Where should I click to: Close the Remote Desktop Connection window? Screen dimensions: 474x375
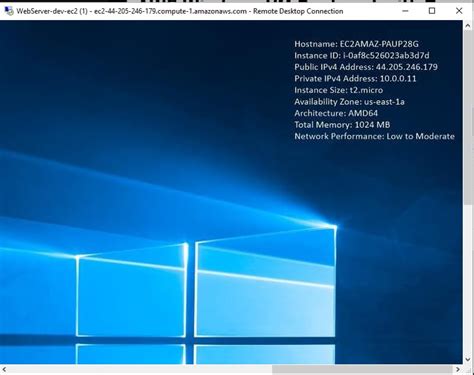pos(459,11)
